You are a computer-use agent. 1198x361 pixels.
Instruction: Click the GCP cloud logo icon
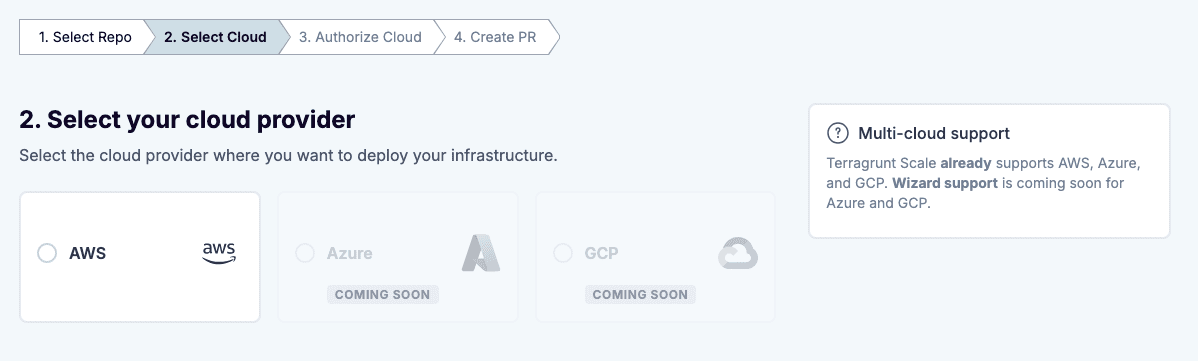coord(738,253)
